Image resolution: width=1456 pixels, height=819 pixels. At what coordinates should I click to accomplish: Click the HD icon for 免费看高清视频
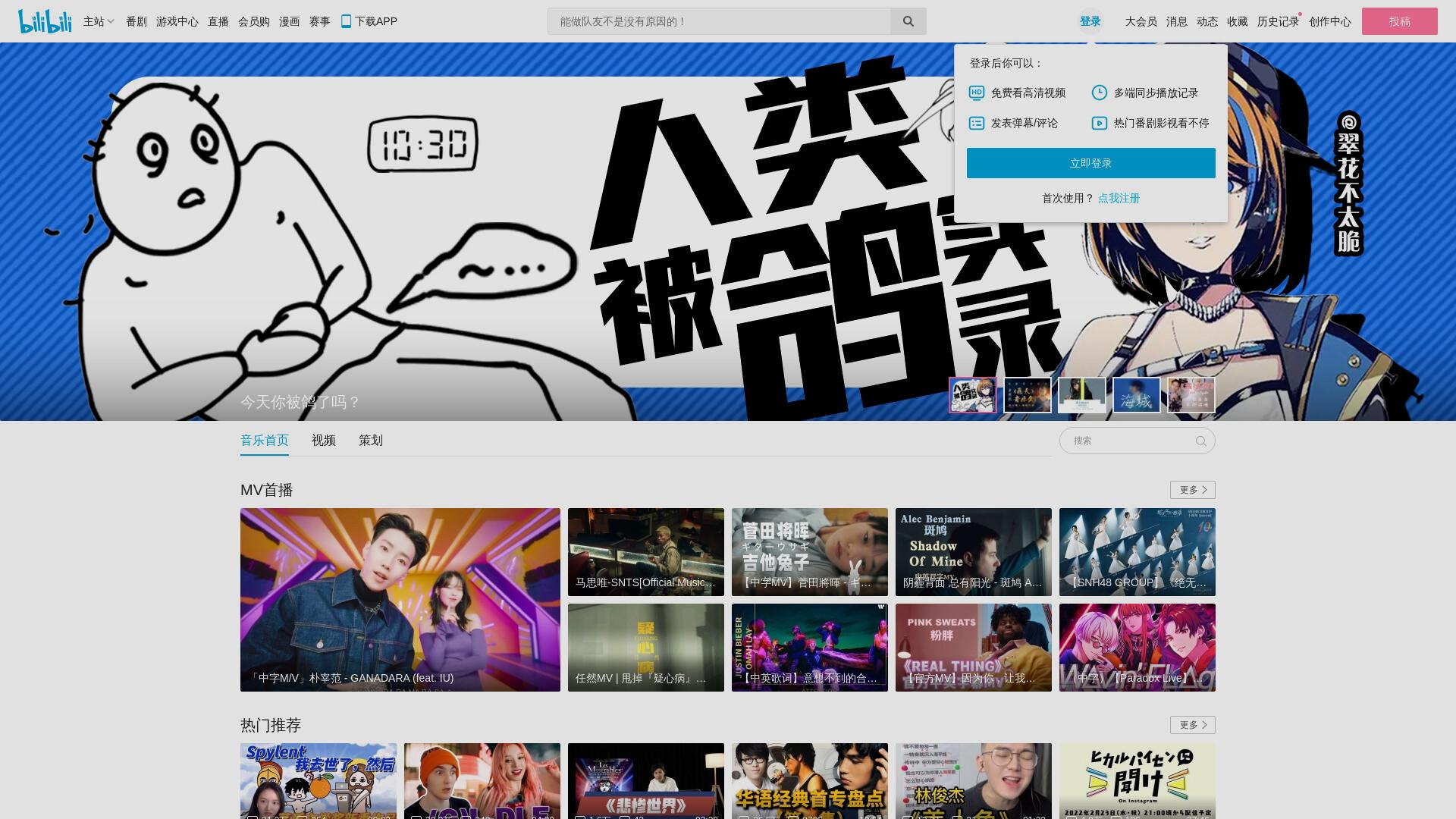(977, 93)
